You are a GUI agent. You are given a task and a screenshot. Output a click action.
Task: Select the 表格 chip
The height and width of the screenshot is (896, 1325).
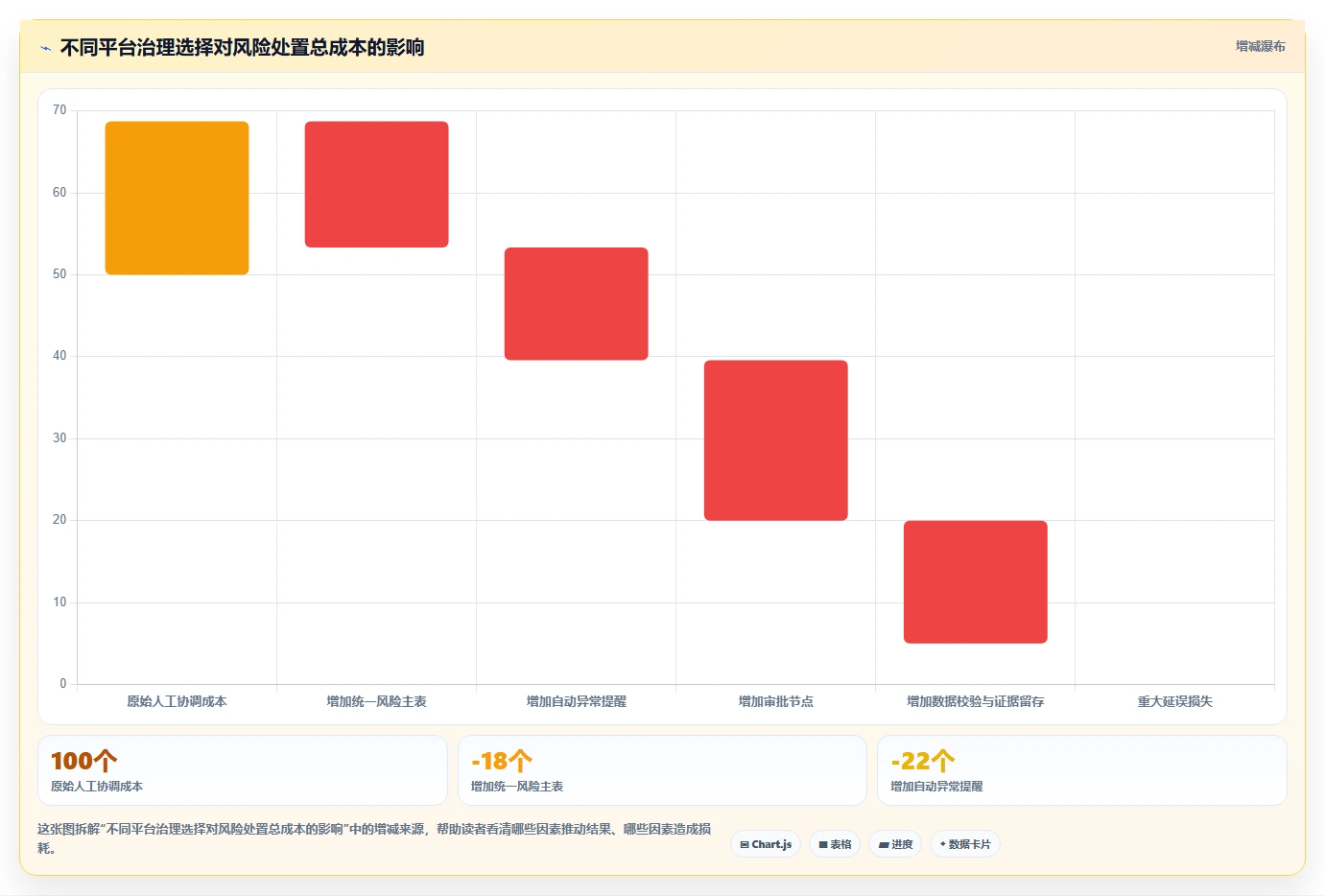coord(835,844)
